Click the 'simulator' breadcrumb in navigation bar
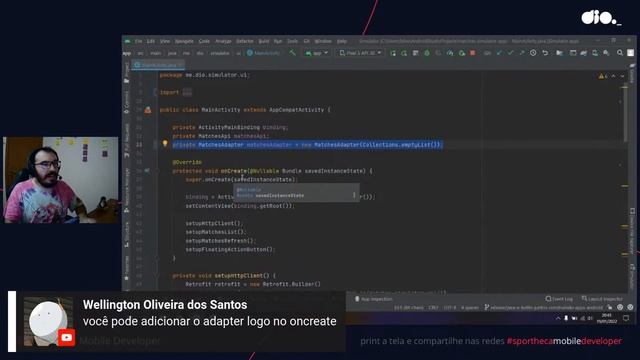The height and width of the screenshot is (360, 640). click(x=220, y=53)
